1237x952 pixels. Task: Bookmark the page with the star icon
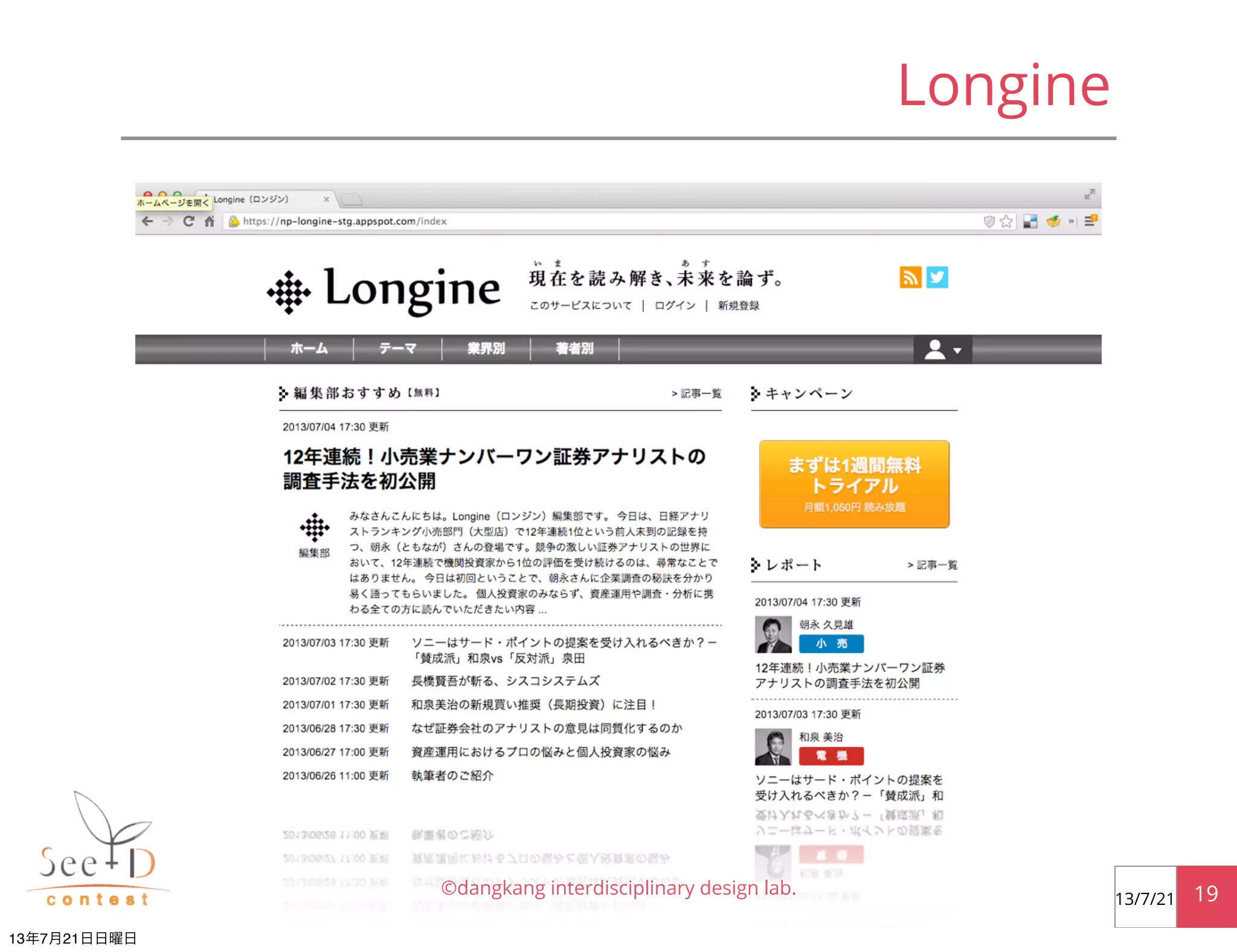1006,221
